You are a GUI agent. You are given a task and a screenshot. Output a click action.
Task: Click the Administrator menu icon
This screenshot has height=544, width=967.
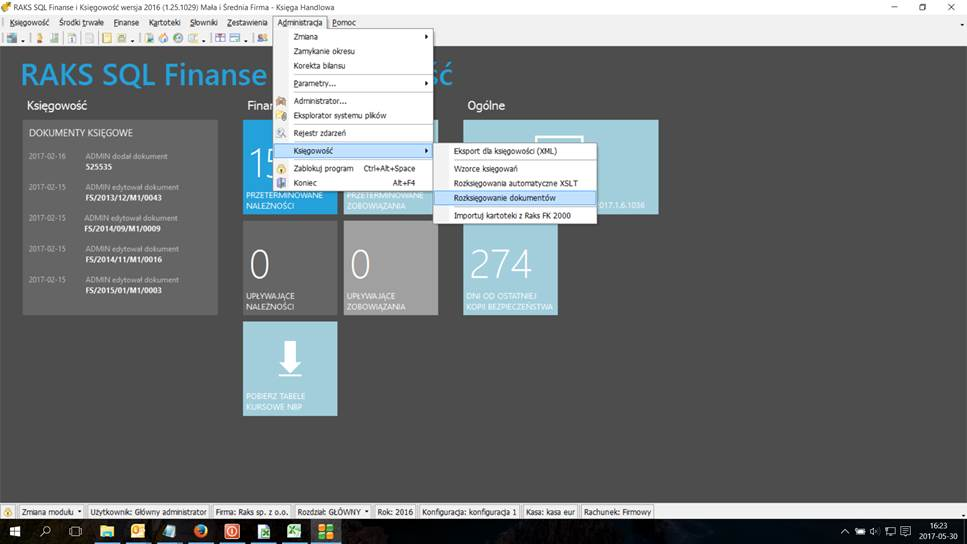tap(282, 101)
